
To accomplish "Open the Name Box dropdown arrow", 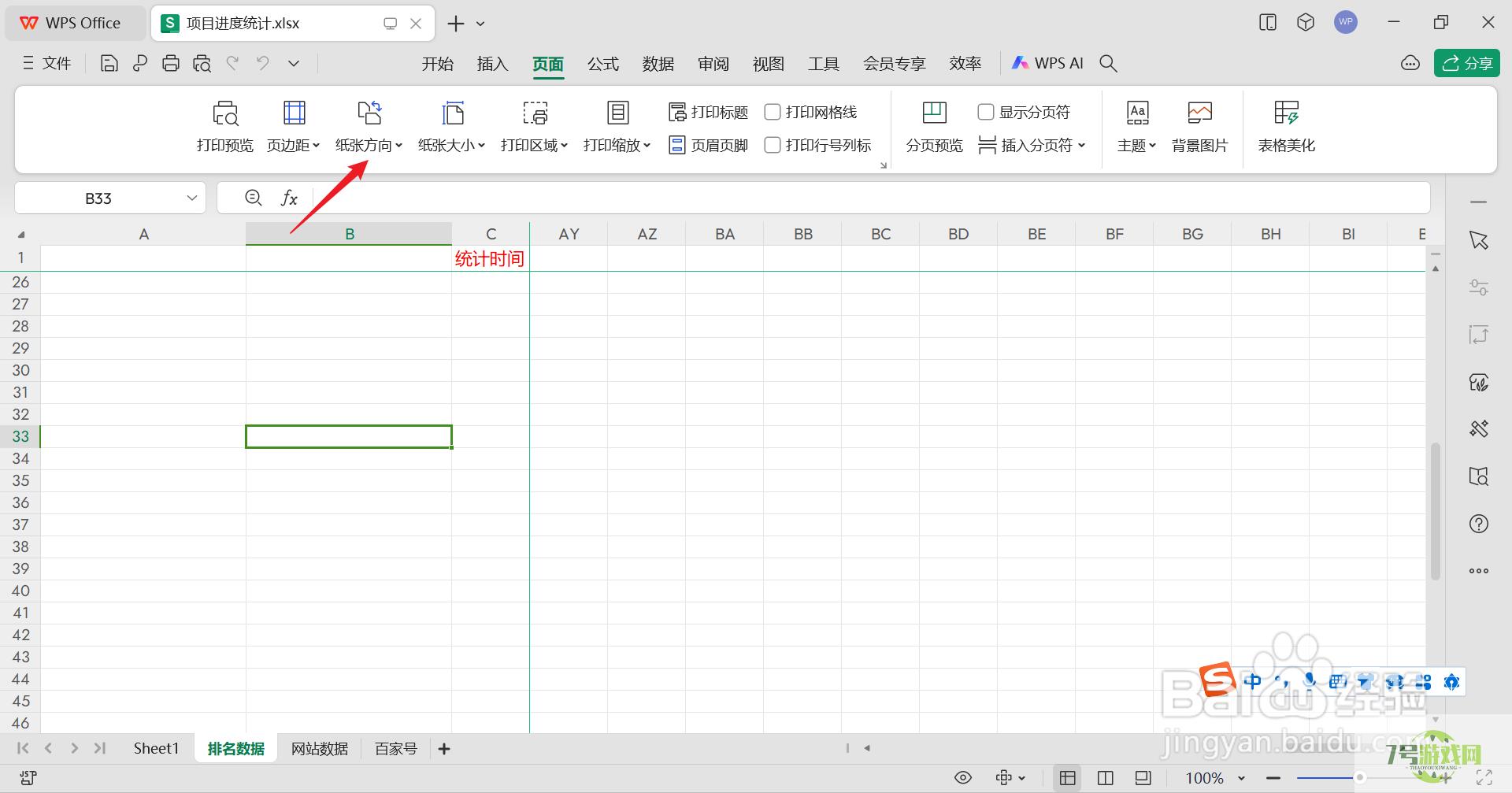I will click(191, 198).
